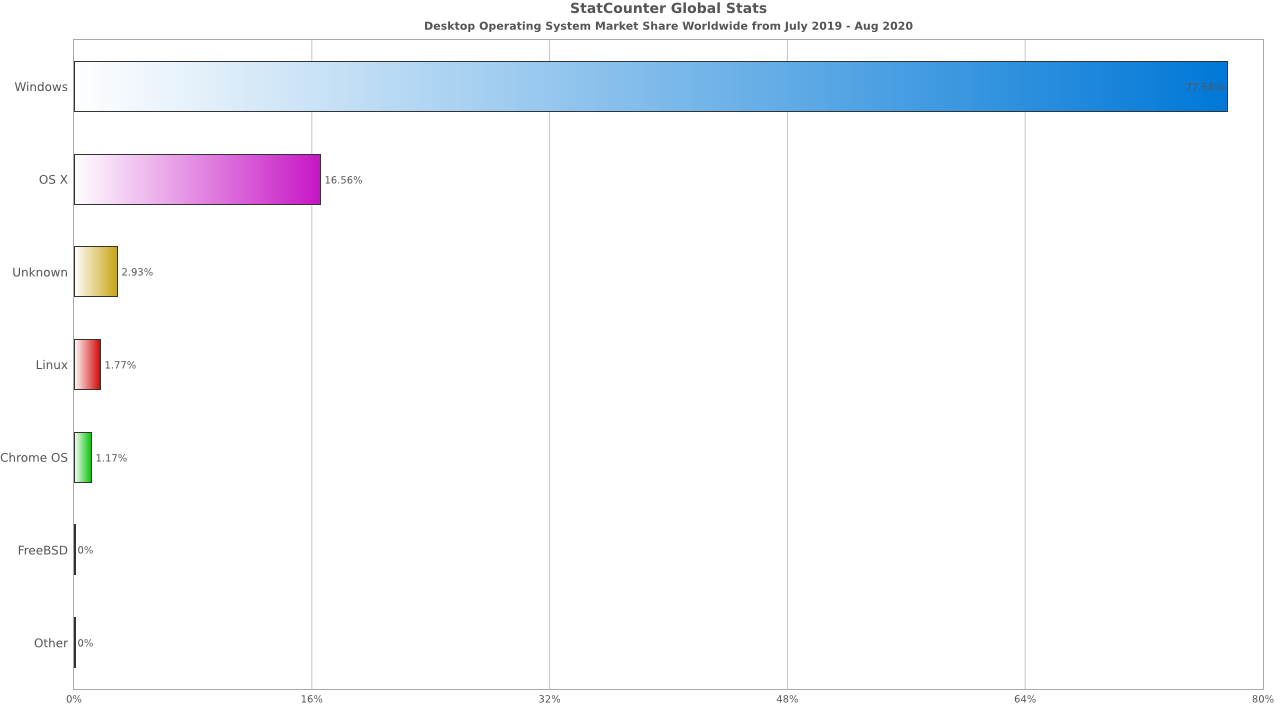Click the "Unknown" axis label
Image resolution: width=1280 pixels, height=720 pixels.
pyautogui.click(x=40, y=272)
